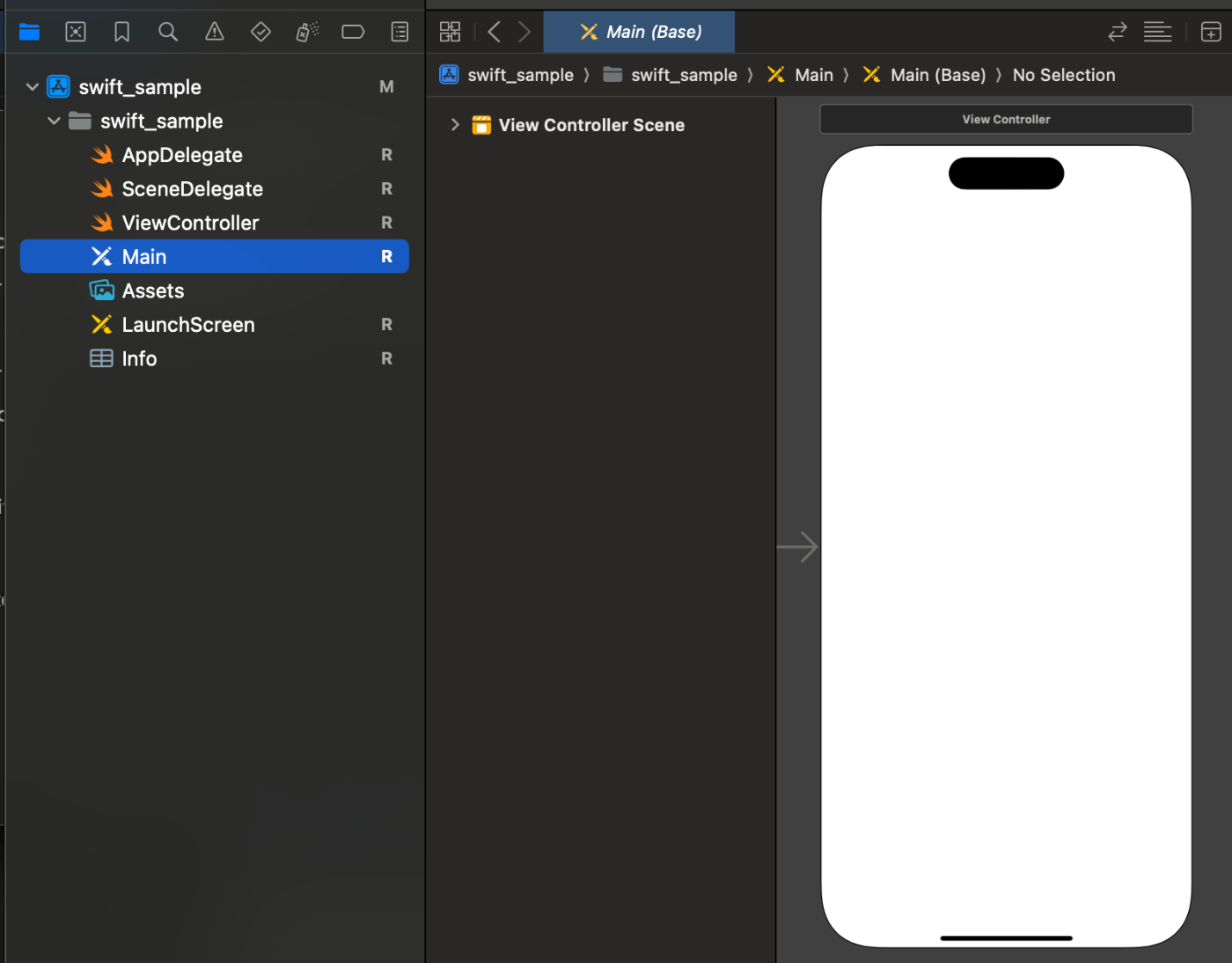
Task: Open the Report navigator
Action: tap(400, 33)
